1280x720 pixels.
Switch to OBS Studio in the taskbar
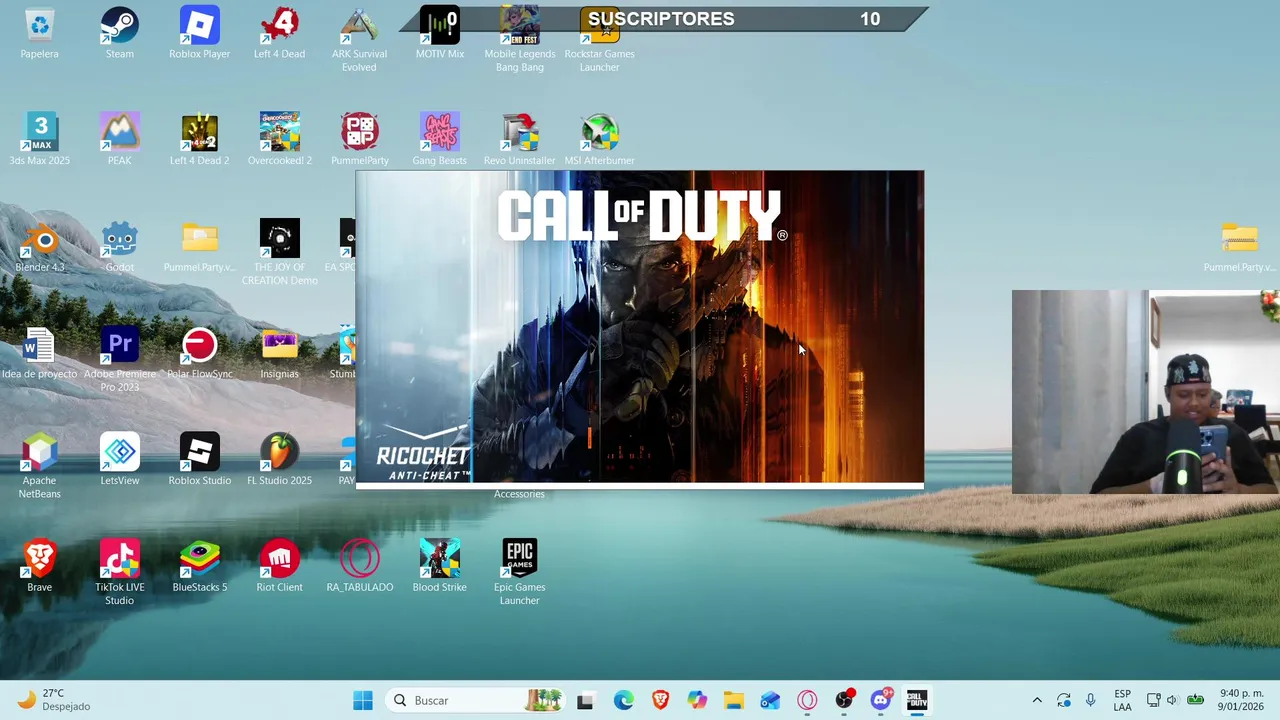click(844, 700)
